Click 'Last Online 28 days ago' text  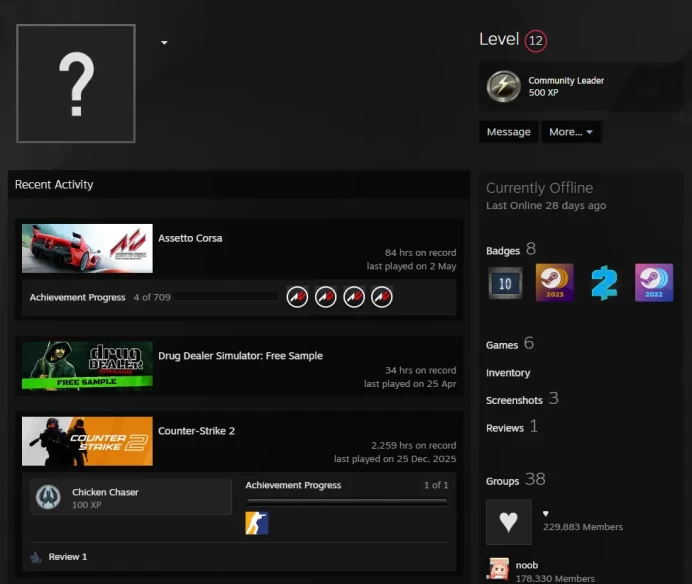tap(546, 206)
